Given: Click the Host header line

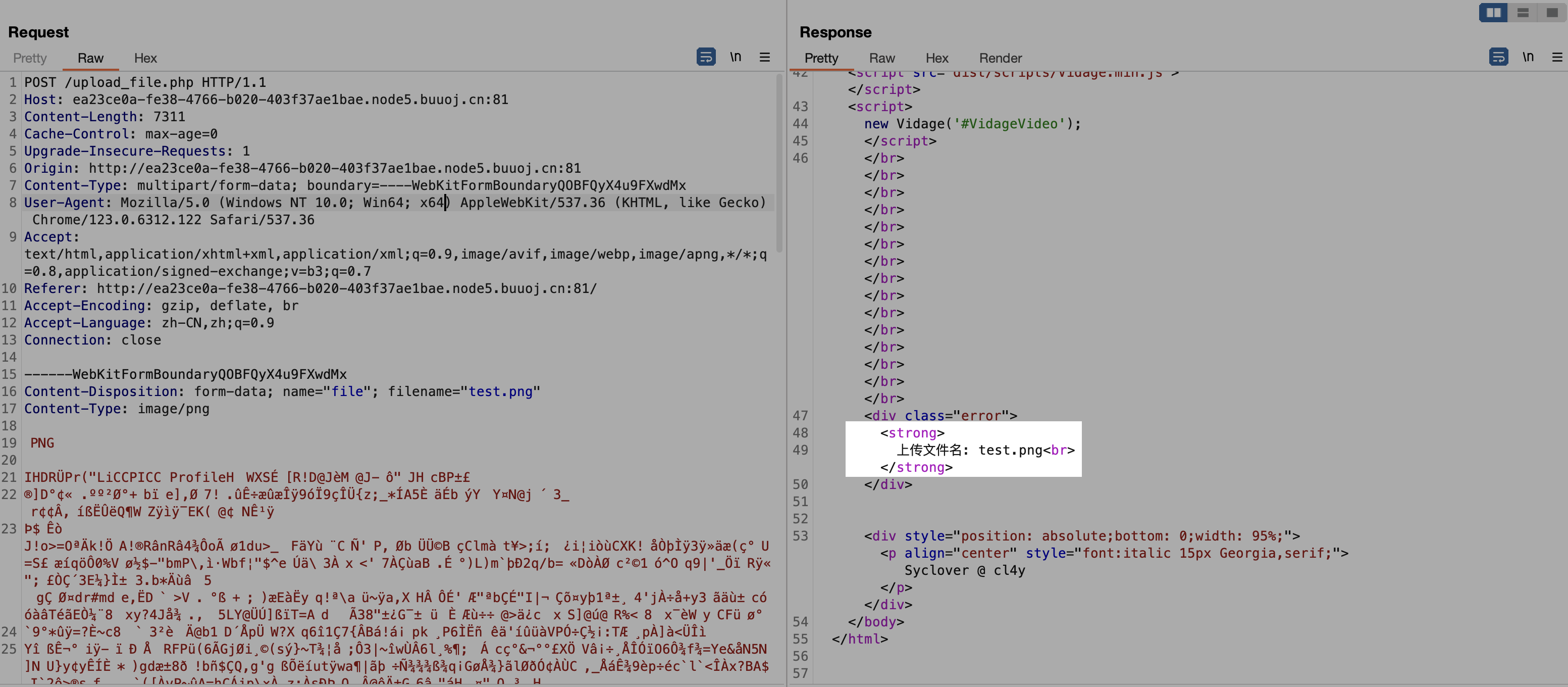Looking at the screenshot, I should [x=266, y=100].
